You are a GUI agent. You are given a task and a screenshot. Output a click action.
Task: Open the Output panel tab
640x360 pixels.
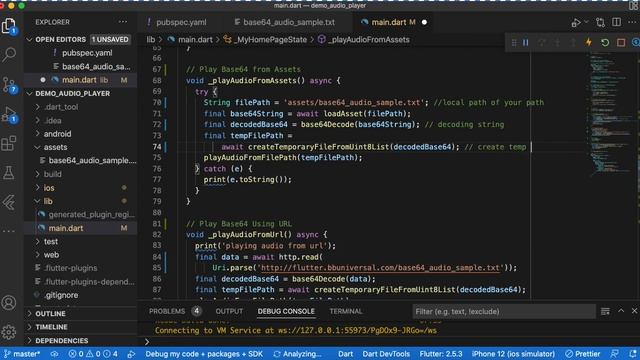[229, 311]
